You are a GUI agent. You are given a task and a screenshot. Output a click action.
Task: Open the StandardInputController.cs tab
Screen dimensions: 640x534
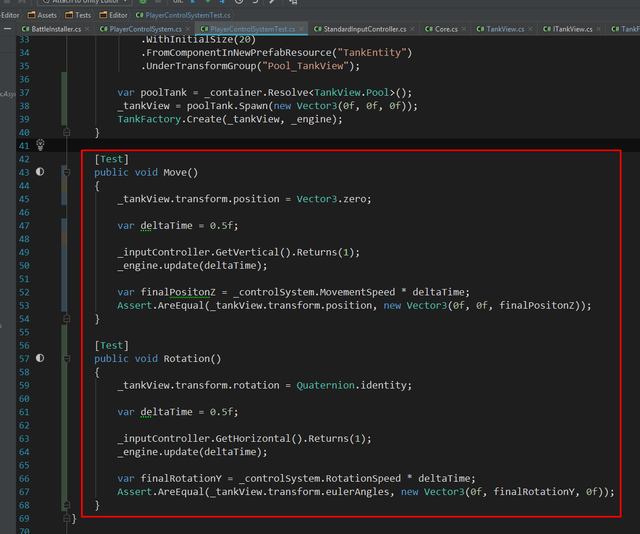click(x=365, y=29)
